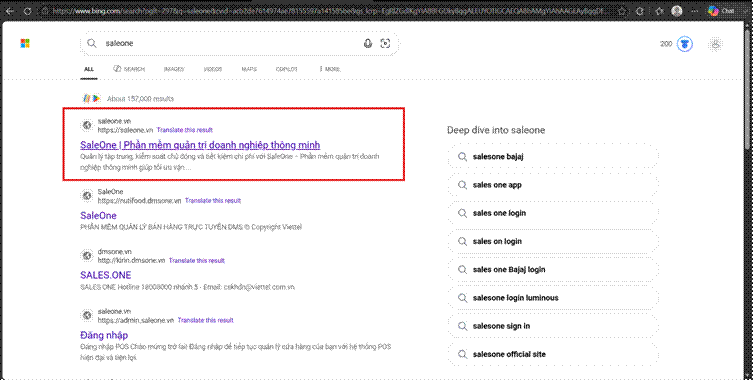Screen dimensions: 753x380
Task: Open the account sign-in person icon
Action: (716, 44)
